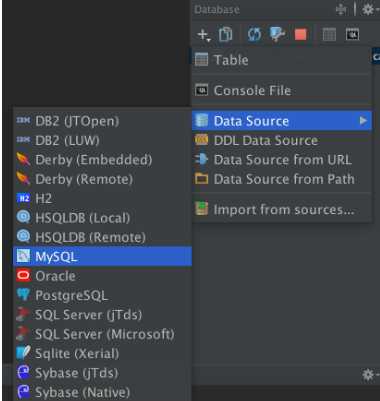Click the table editor grid toolbar icon
This screenshot has width=380, height=401.
(x=329, y=34)
